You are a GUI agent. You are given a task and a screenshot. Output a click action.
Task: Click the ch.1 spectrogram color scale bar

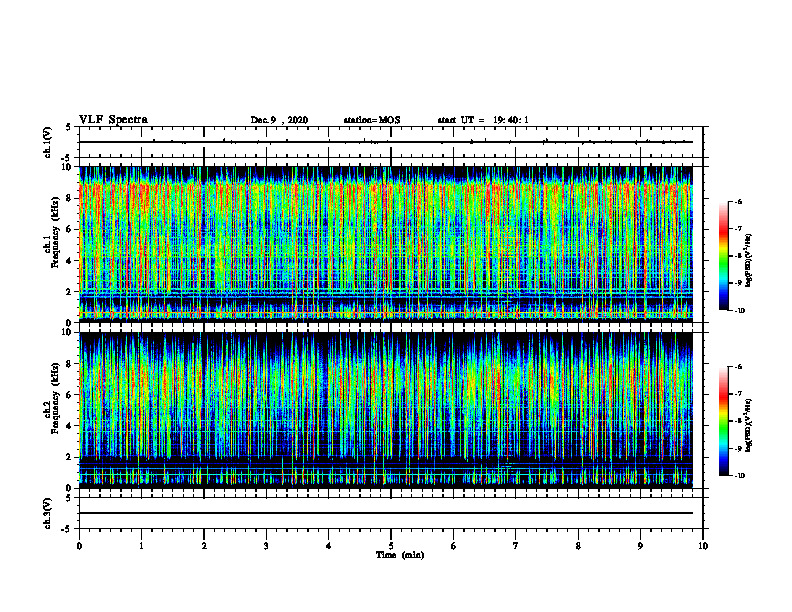pos(723,256)
